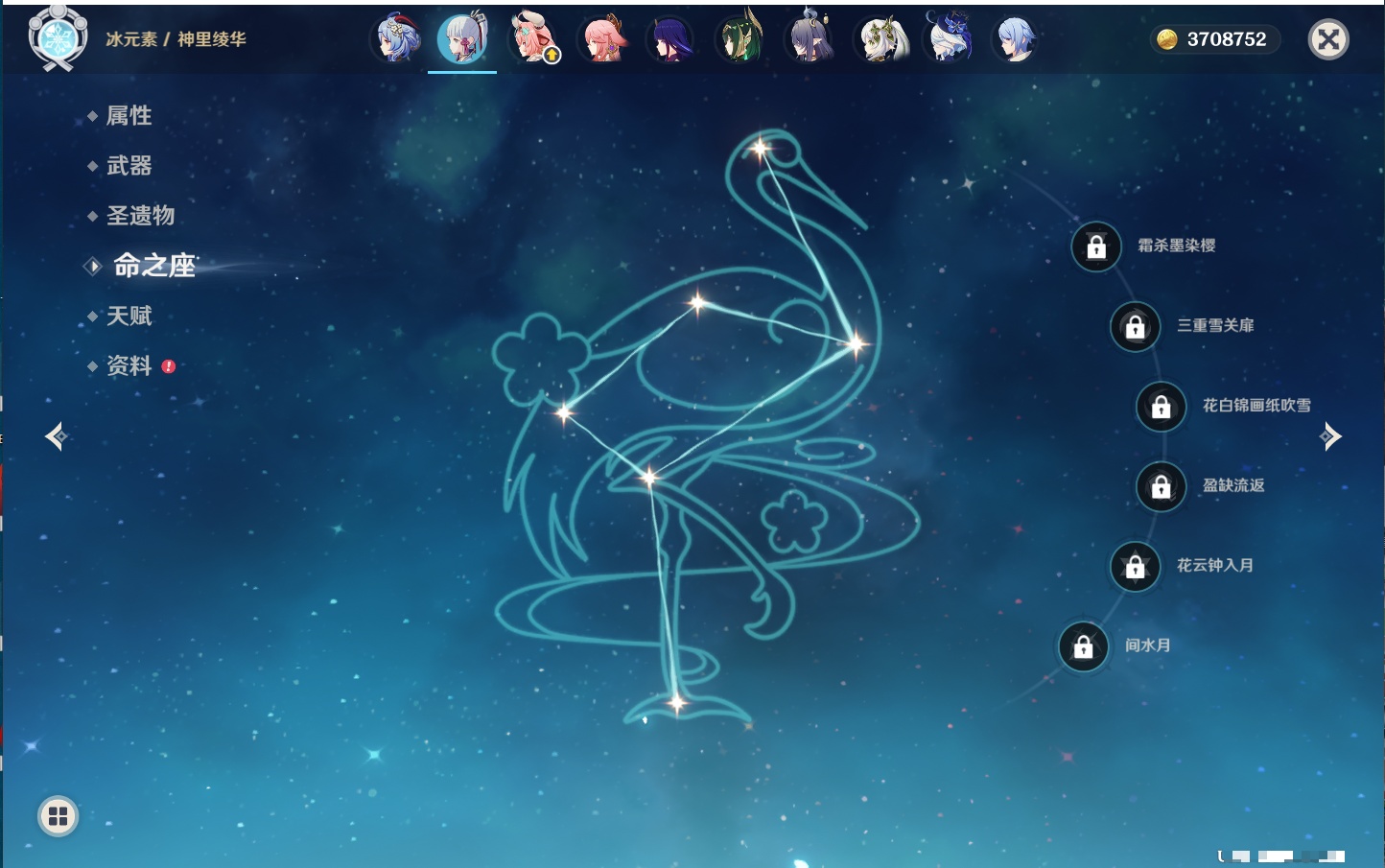1385x868 pixels.
Task: Switch to the fifth portrait with dark purple hair
Action: [x=669, y=39]
